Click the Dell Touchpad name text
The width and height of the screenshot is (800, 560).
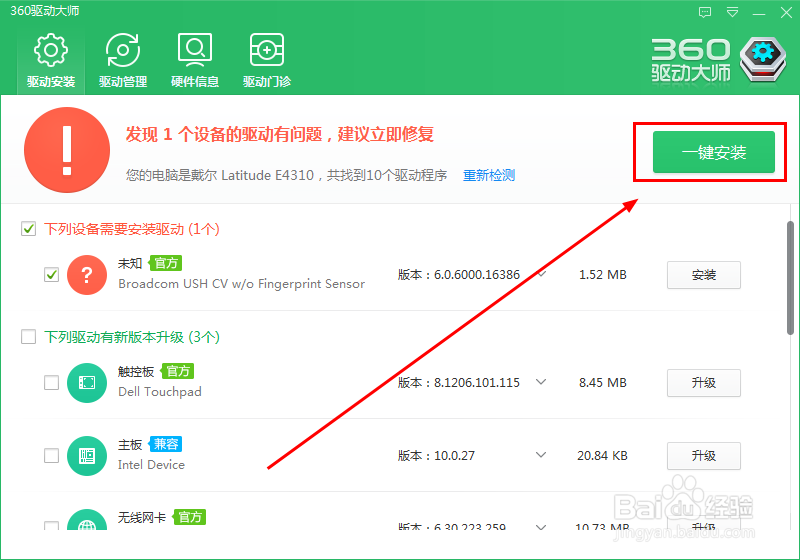coord(160,392)
